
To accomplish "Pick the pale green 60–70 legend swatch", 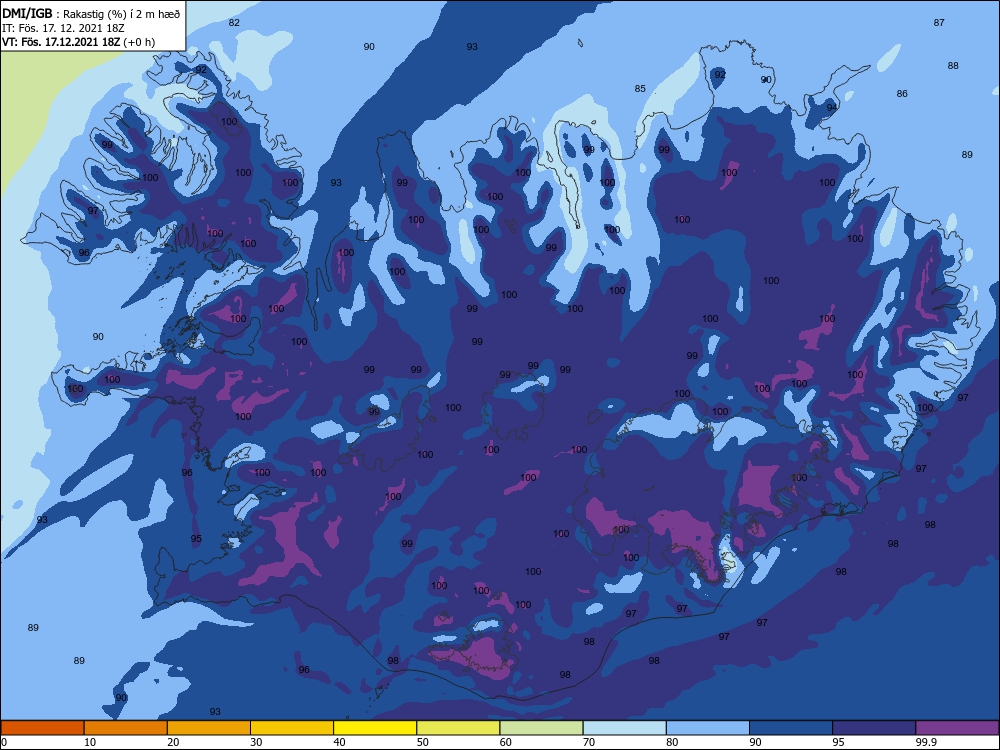I will pyautogui.click(x=541, y=728).
